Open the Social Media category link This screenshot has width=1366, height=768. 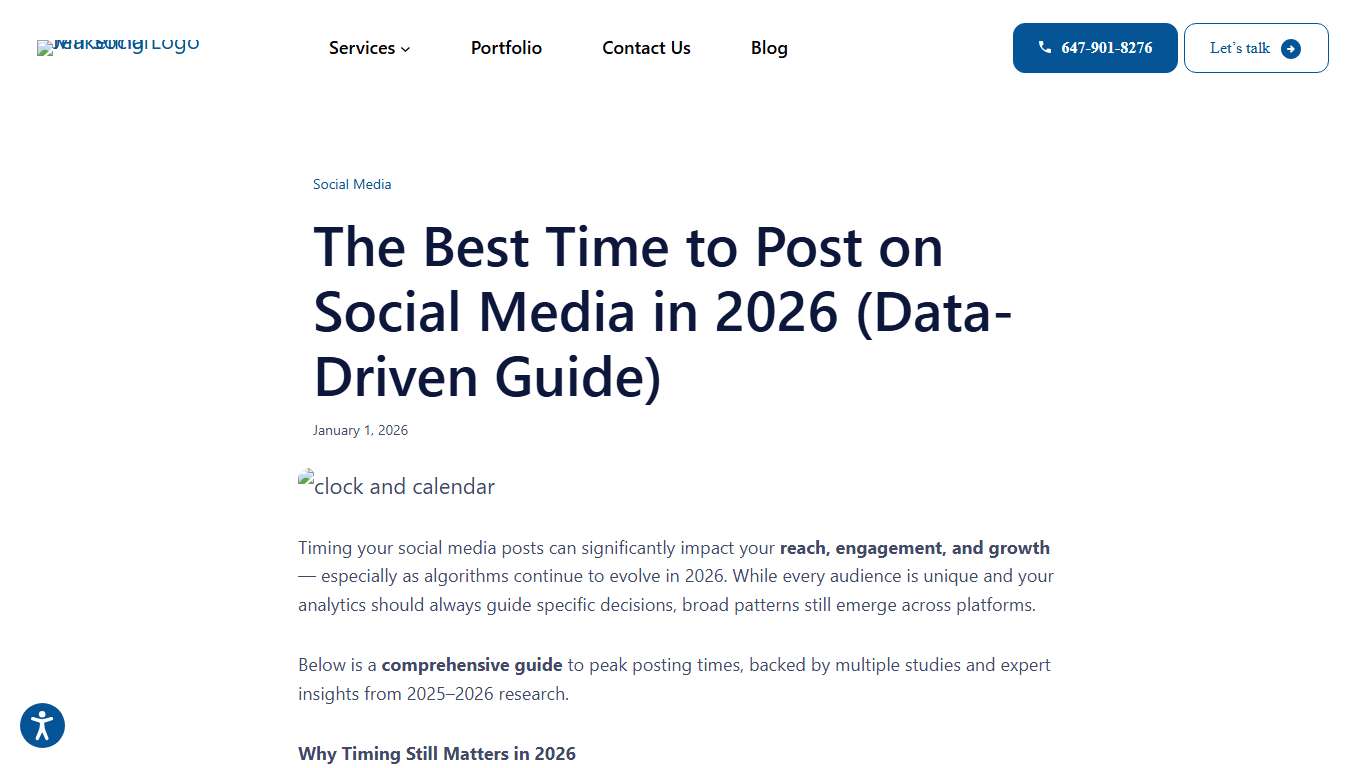[352, 184]
